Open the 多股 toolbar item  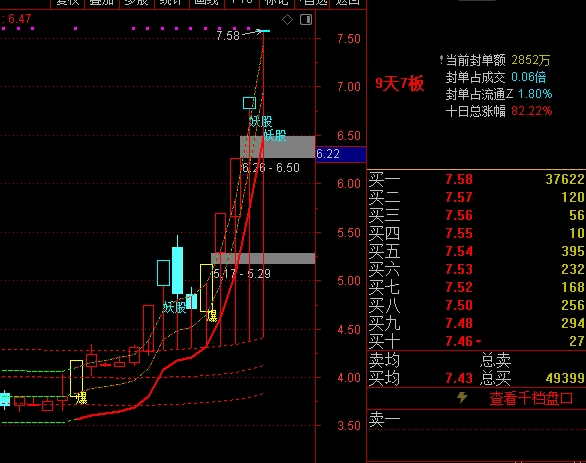point(136,2)
